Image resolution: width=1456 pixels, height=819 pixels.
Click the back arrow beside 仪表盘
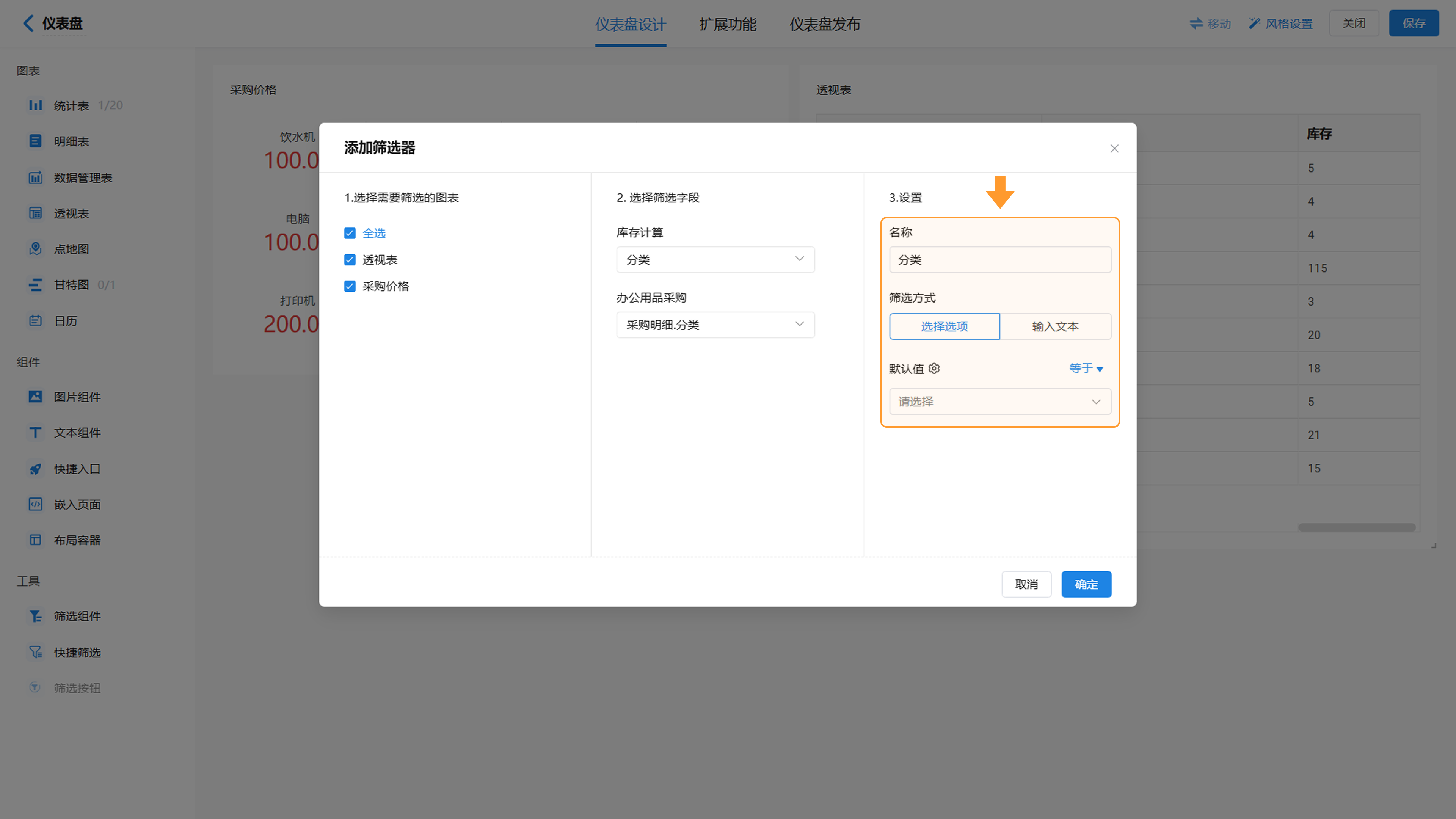[x=28, y=23]
